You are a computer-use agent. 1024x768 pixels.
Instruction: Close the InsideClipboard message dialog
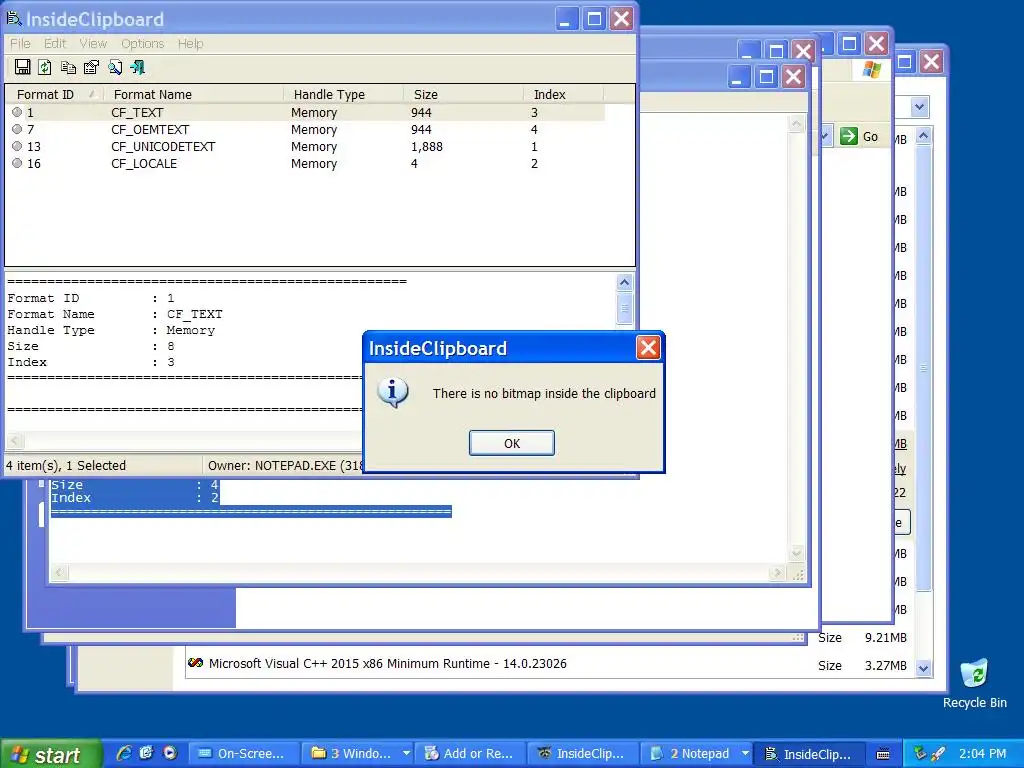[x=648, y=348]
